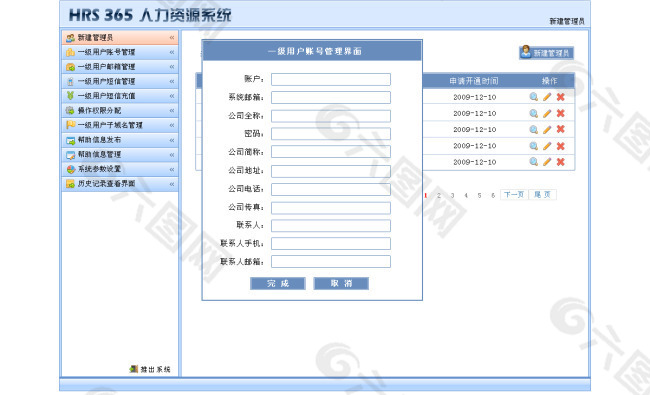This screenshot has height=395, width=650.
Task: Click the 一级用户邮箱管理 mail icon
Action: (70, 67)
